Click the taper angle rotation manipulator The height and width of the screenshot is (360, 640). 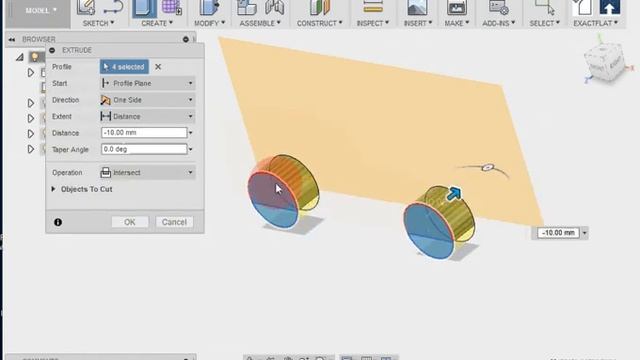click(x=488, y=167)
